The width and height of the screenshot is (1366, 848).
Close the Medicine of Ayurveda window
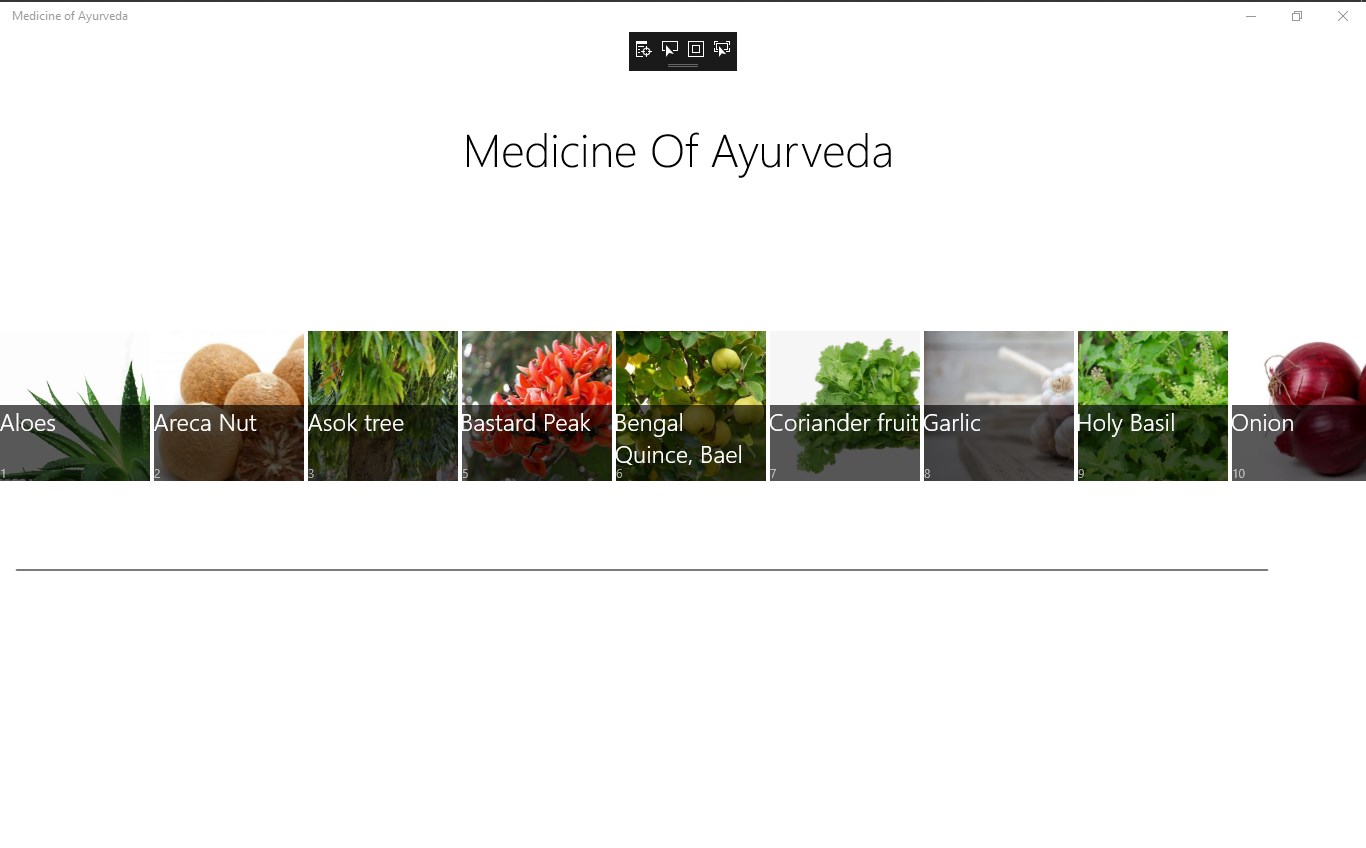coord(1343,16)
